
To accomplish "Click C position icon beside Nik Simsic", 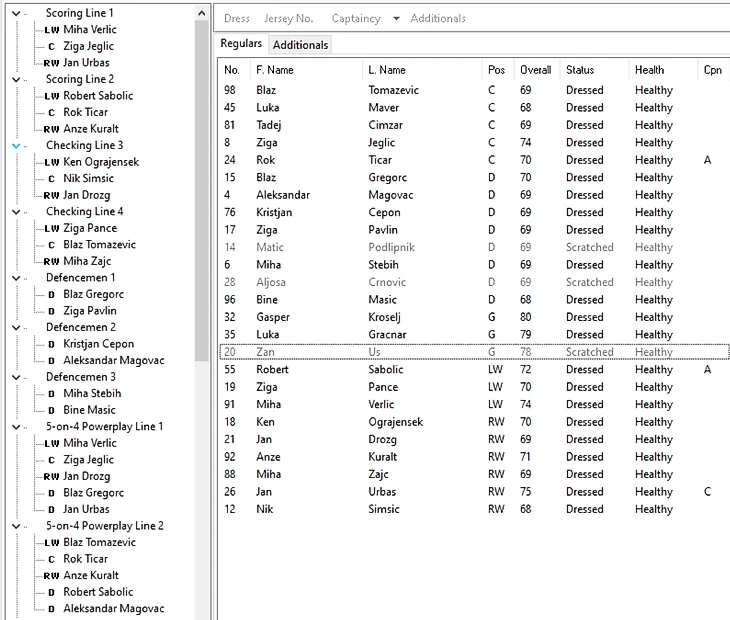I will point(52,179).
